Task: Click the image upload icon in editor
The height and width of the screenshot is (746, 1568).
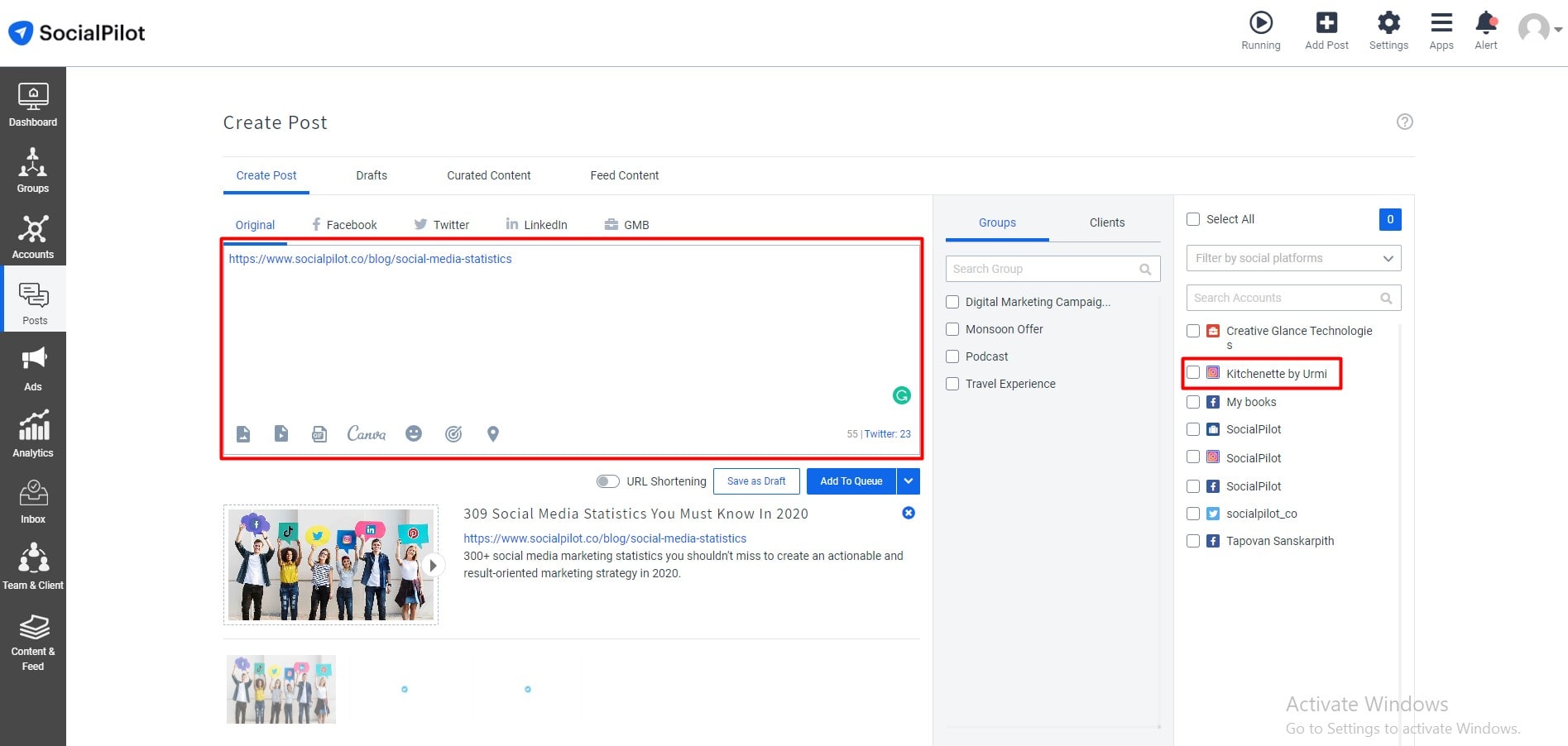Action: (x=243, y=434)
